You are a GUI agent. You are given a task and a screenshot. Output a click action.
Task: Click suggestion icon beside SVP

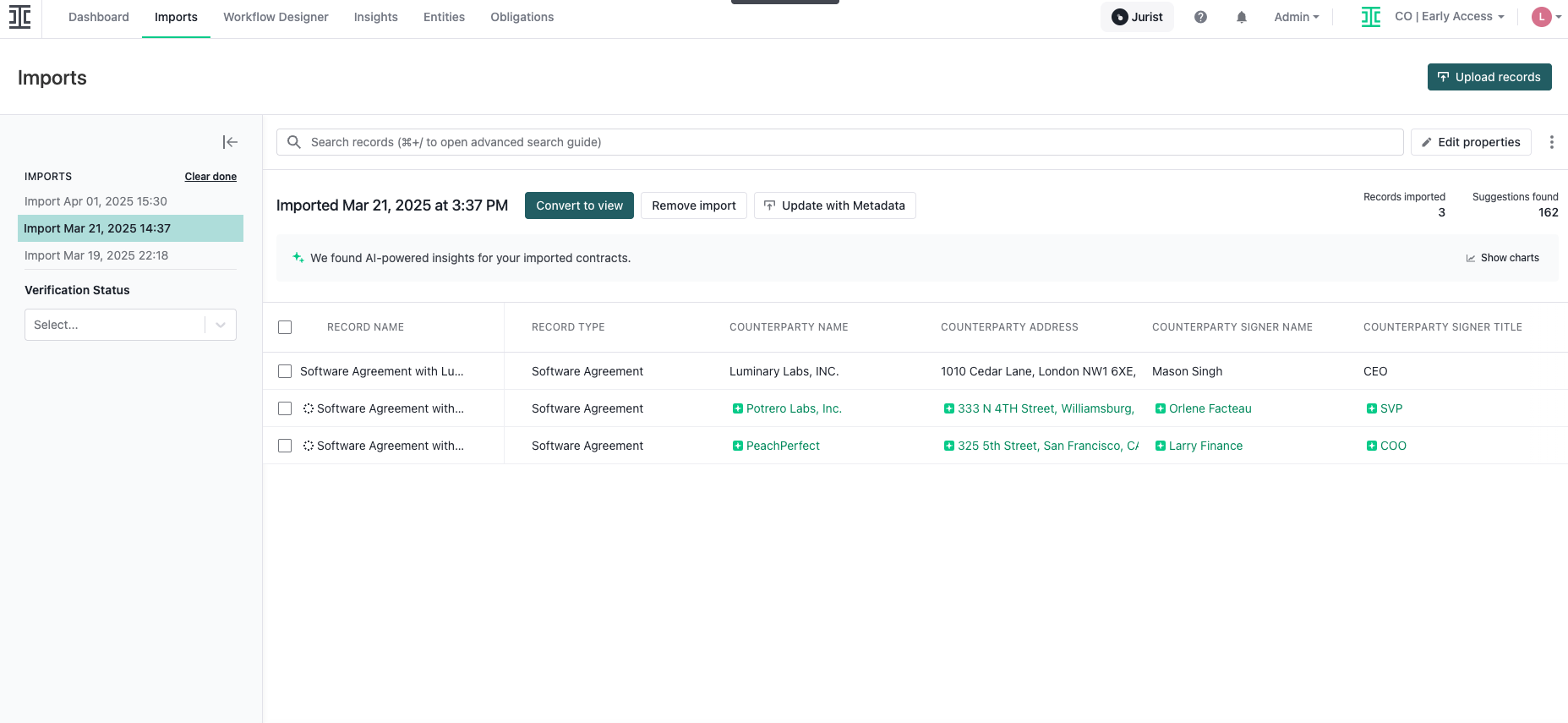pyautogui.click(x=1372, y=408)
